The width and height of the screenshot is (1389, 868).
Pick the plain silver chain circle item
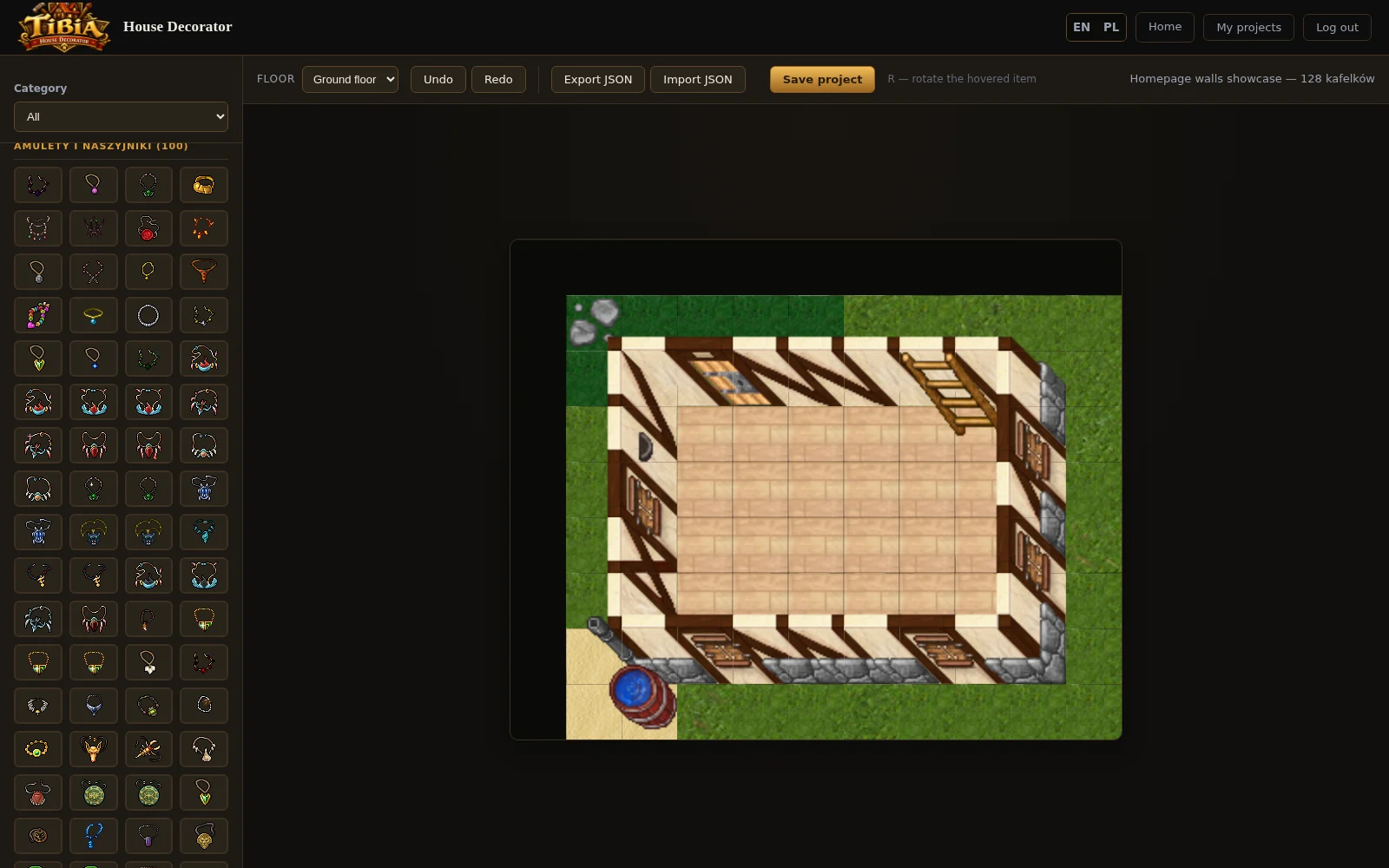pos(148,315)
